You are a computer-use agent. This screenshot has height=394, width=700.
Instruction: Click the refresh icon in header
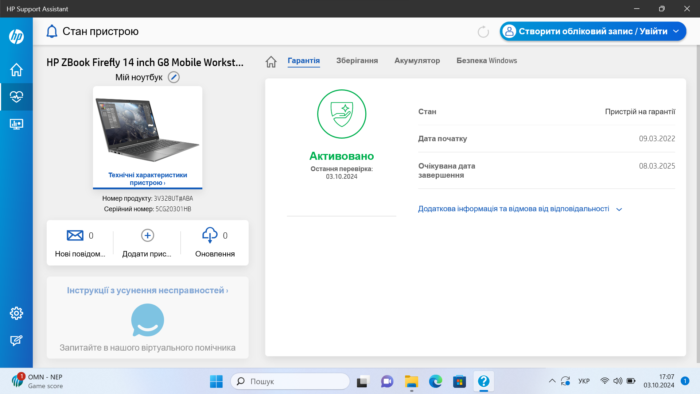tap(483, 32)
